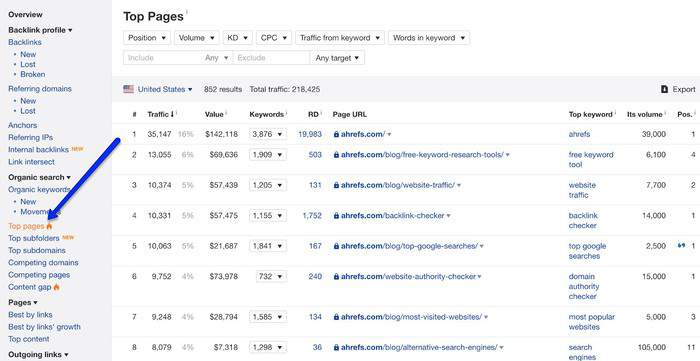The image size is (700, 361).
Task: Click the info icon beside the Top Pages title
Action: (x=186, y=12)
